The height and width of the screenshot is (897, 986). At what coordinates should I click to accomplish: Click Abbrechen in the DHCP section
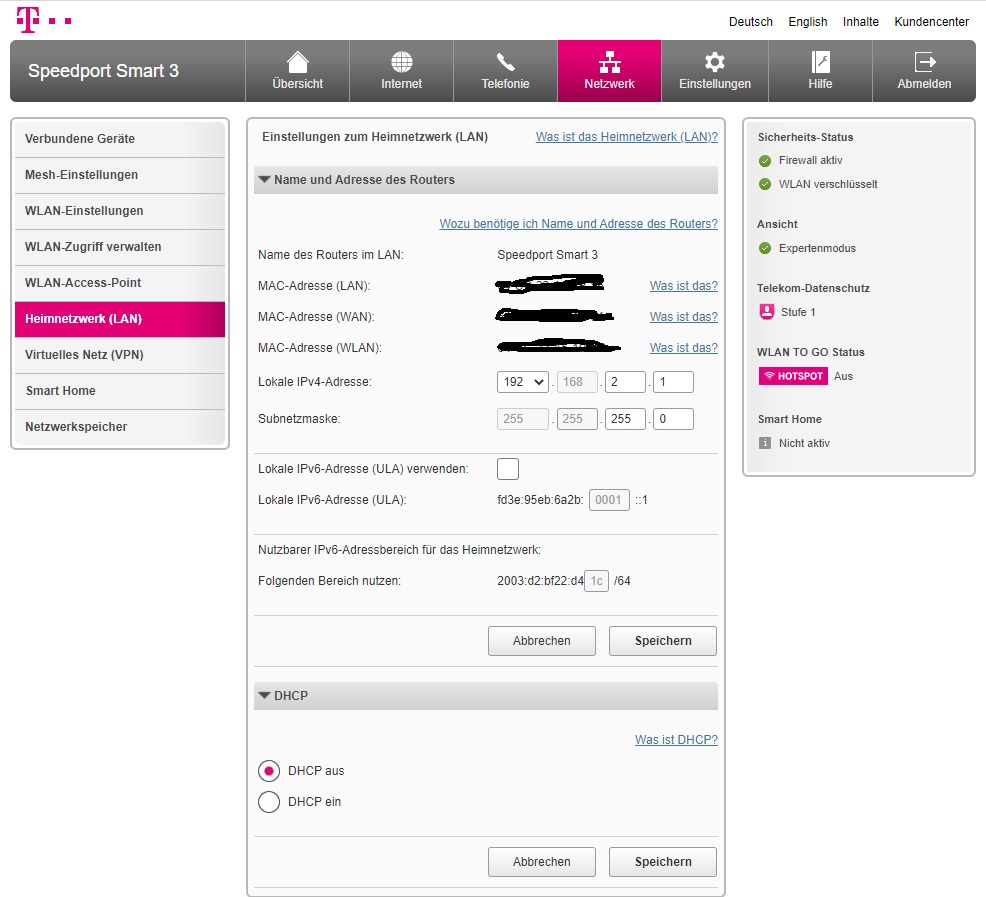click(541, 862)
